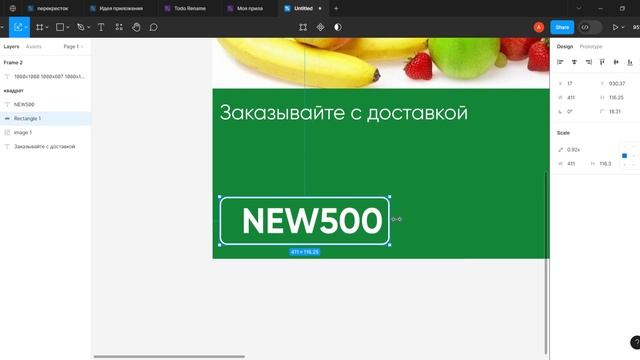
Task: Select the image 1 layer
Action: tap(45, 133)
